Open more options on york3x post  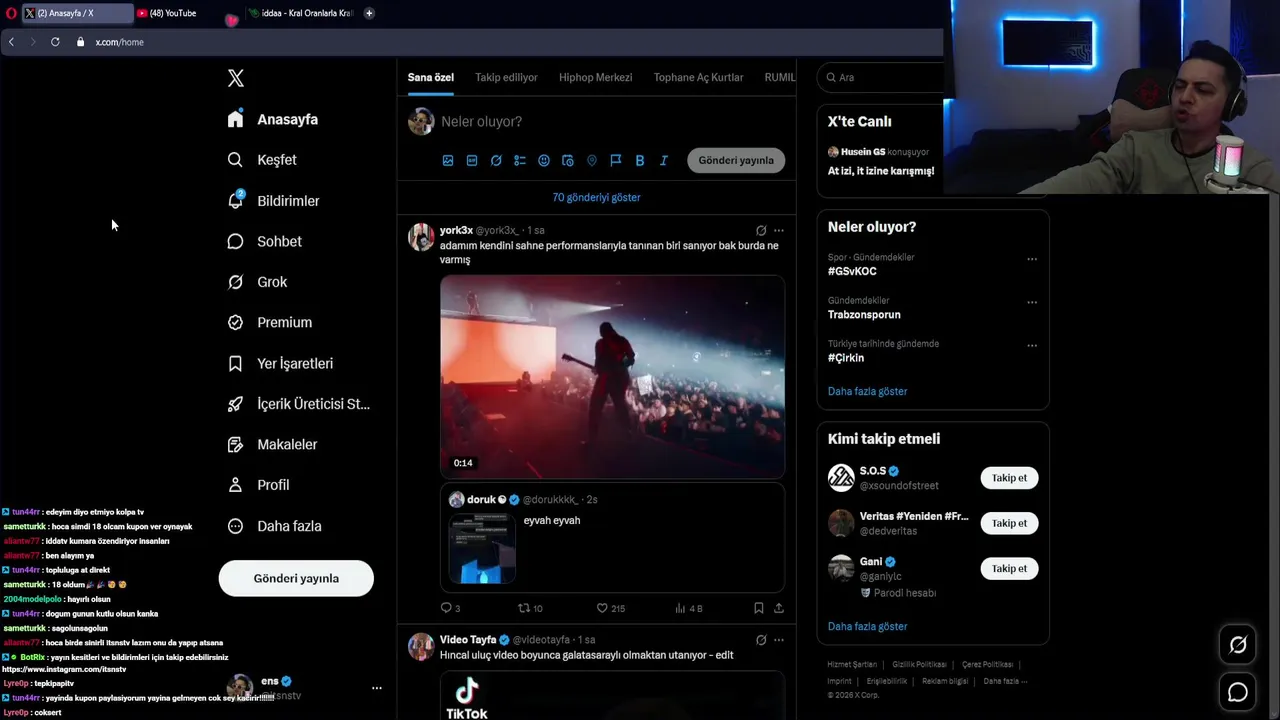point(779,230)
